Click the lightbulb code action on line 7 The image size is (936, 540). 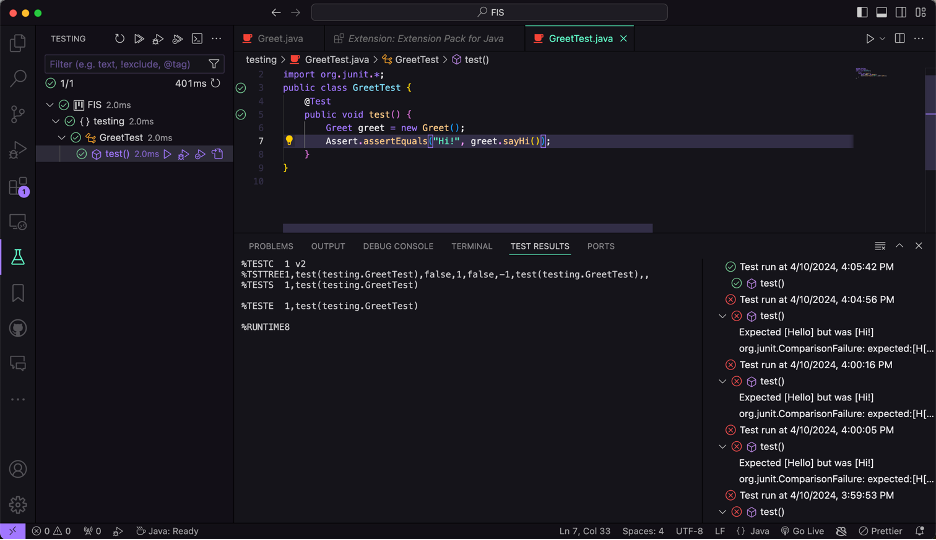(x=289, y=140)
